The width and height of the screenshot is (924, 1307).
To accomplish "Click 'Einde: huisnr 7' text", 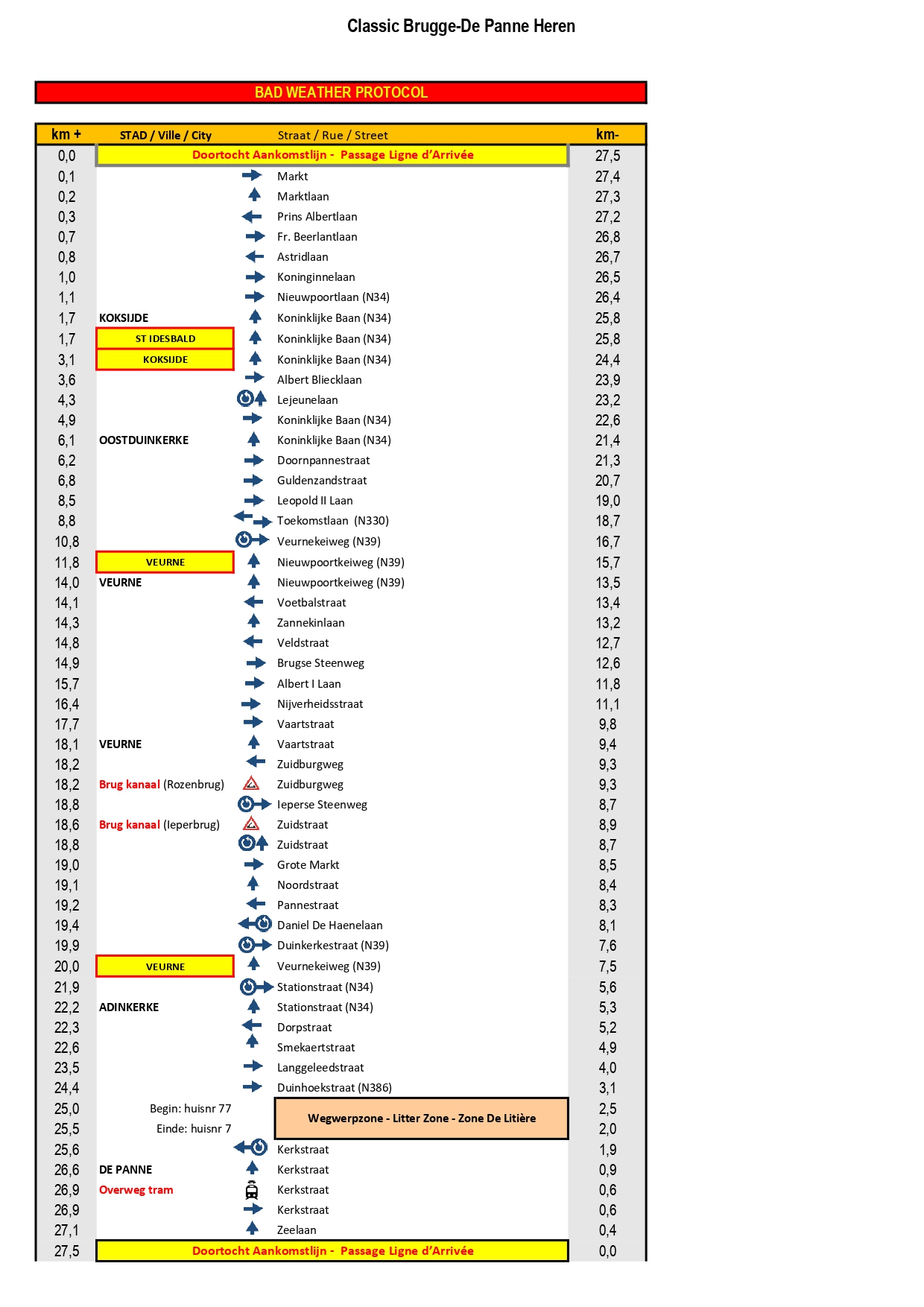I will coord(194,1129).
